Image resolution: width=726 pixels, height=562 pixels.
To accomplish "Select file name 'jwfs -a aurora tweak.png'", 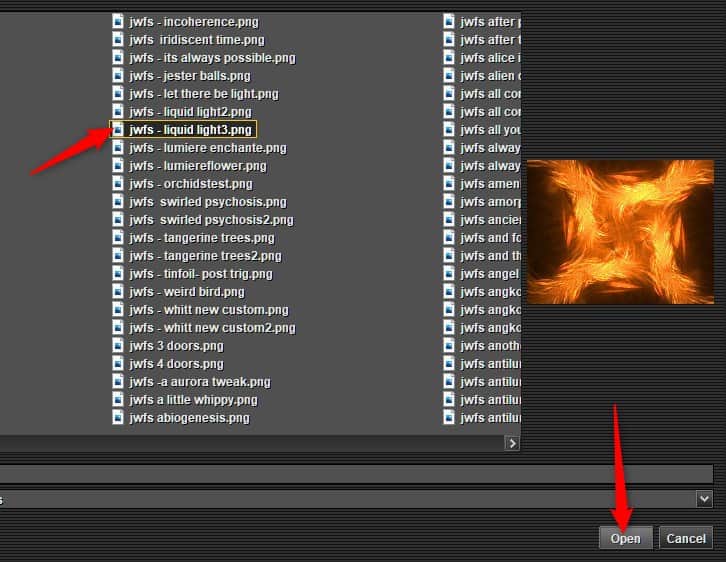I will tap(200, 382).
